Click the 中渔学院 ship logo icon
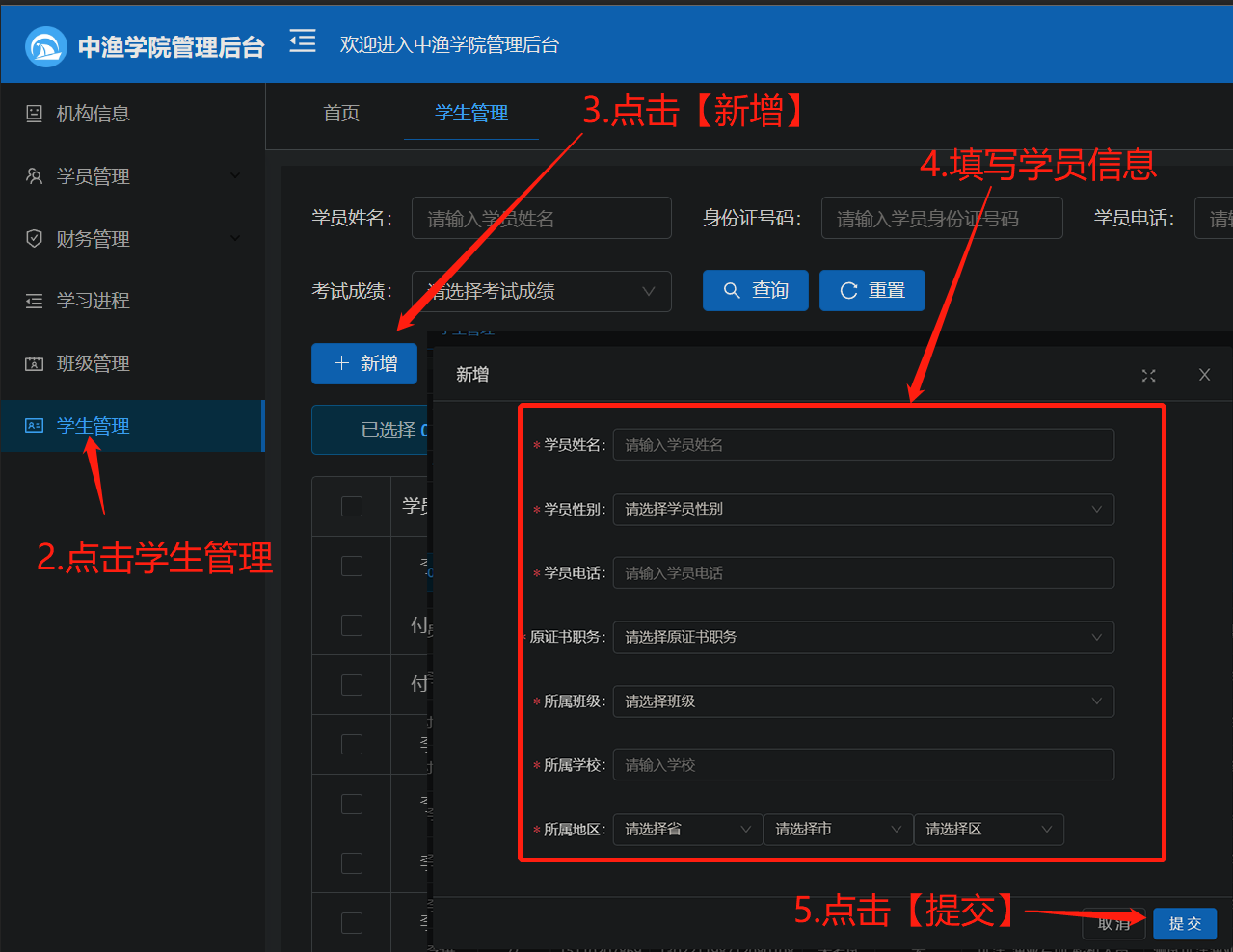The image size is (1233, 952). point(45,46)
